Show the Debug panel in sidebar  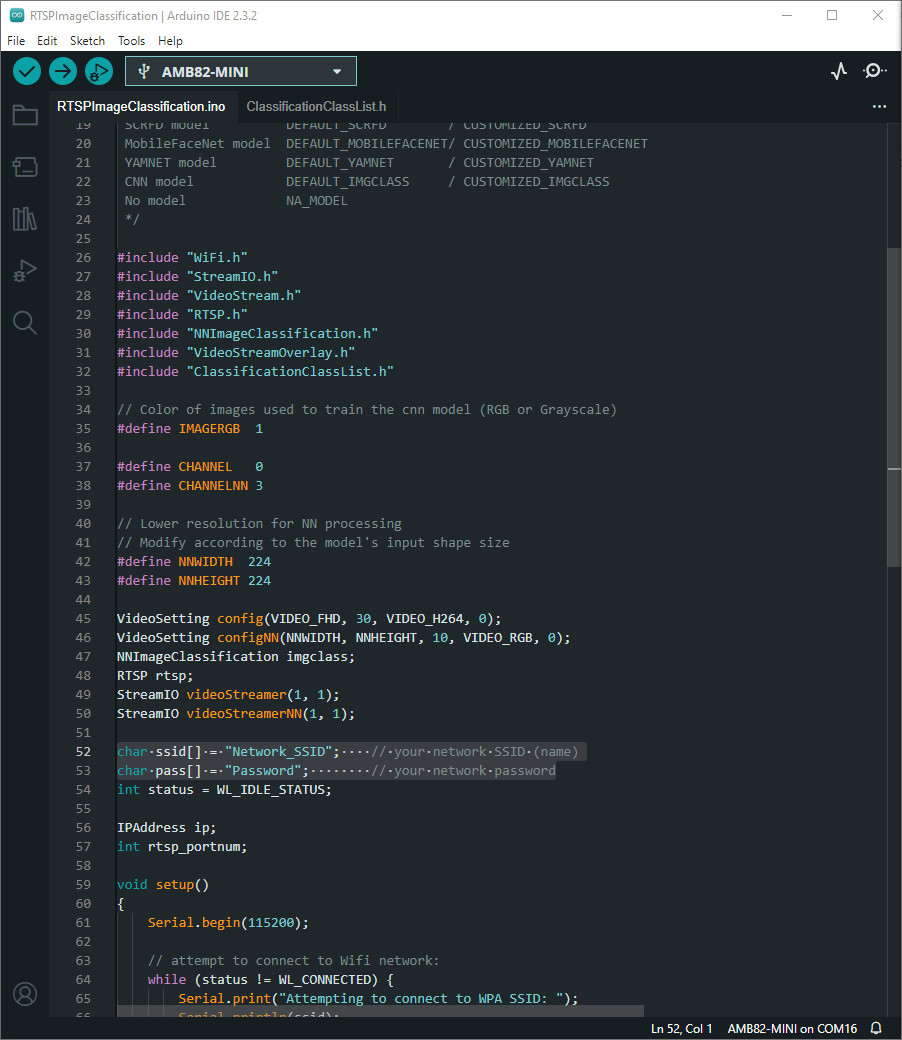click(25, 271)
